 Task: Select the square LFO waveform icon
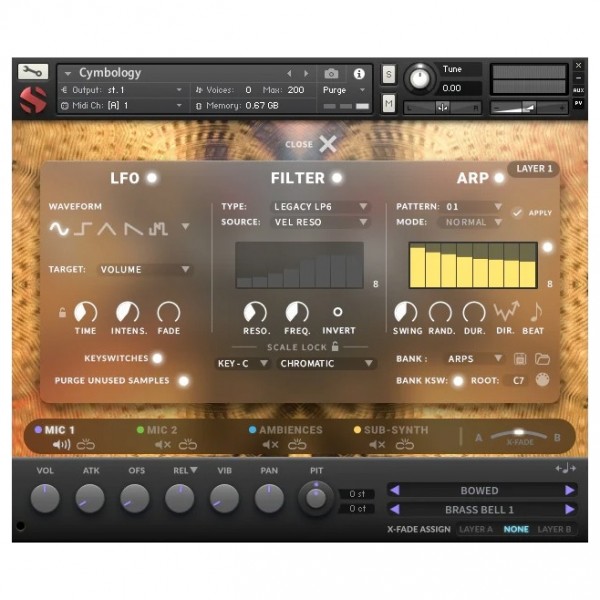click(x=83, y=229)
